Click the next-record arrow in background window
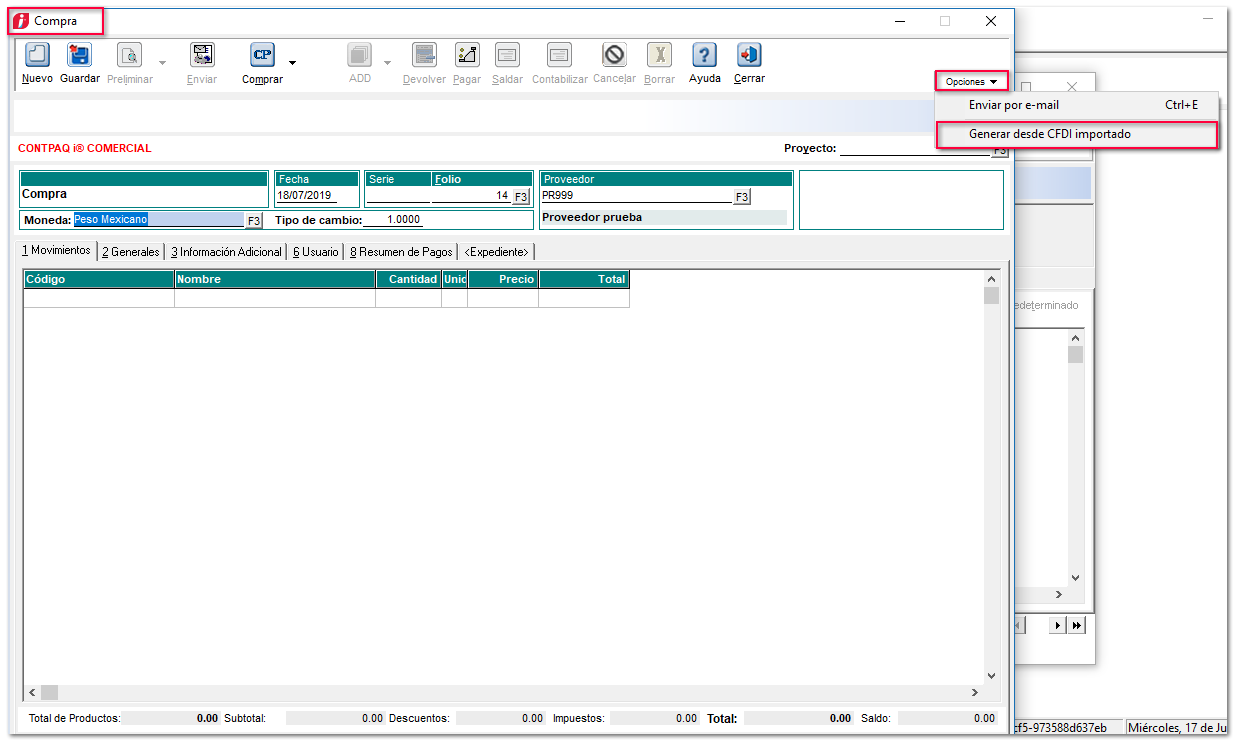 pos(1058,625)
